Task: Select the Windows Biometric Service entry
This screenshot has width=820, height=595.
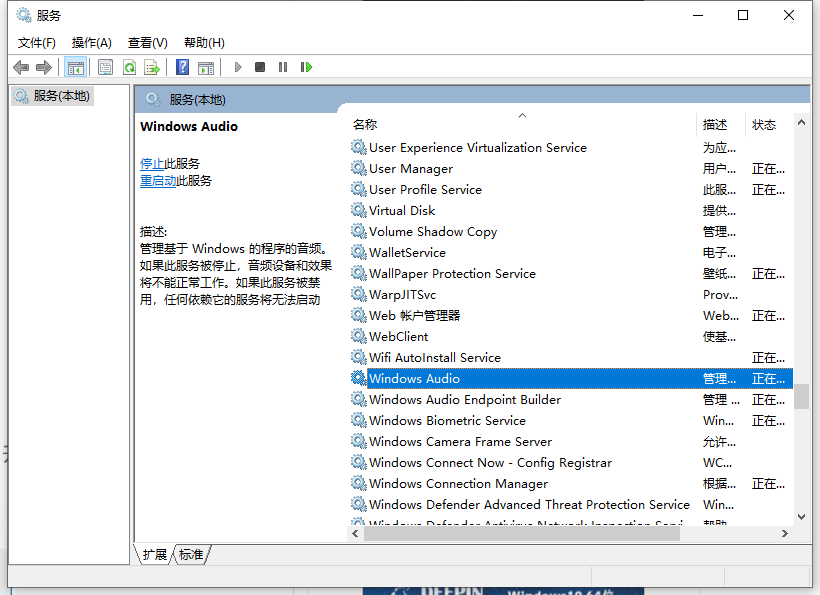Action: pyautogui.click(x=449, y=420)
